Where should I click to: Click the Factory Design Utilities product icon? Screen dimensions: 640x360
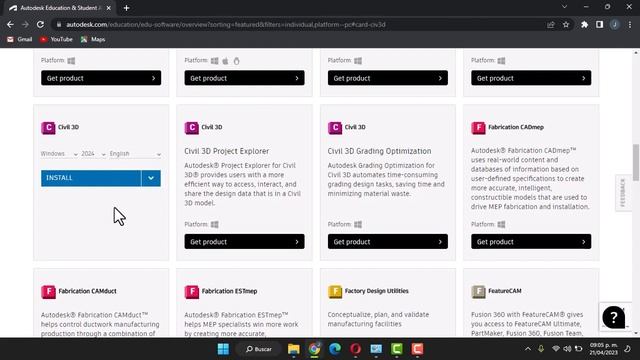[x=335, y=291]
